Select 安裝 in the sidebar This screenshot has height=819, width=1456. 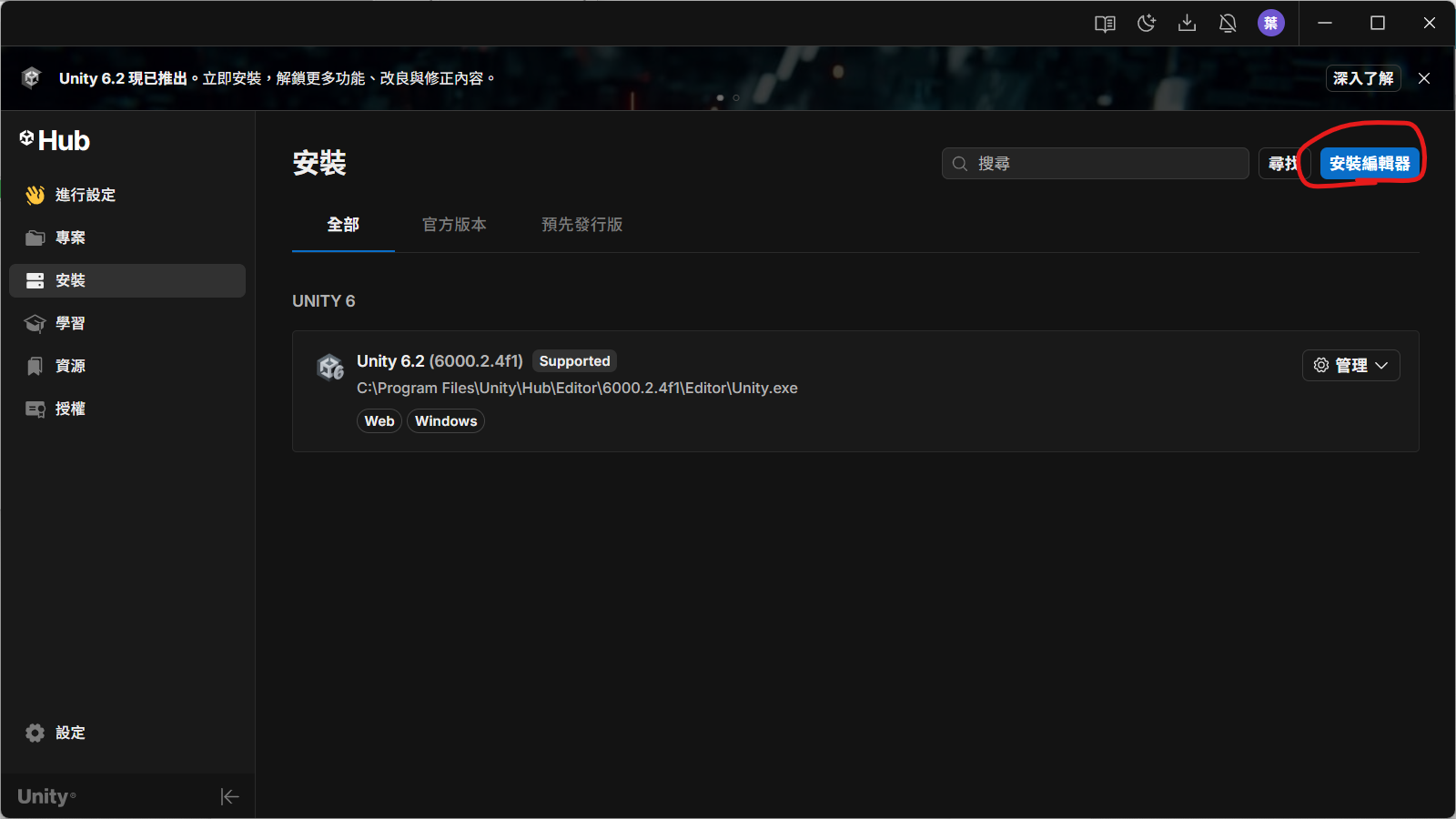pos(127,280)
